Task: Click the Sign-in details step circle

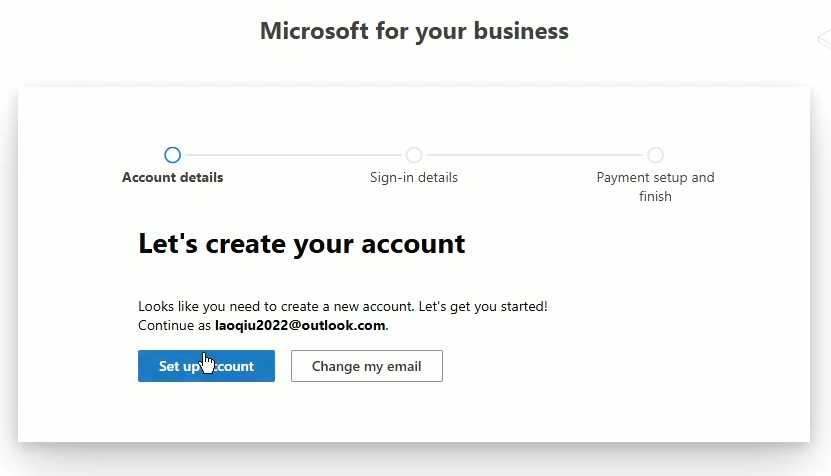Action: 414,155
